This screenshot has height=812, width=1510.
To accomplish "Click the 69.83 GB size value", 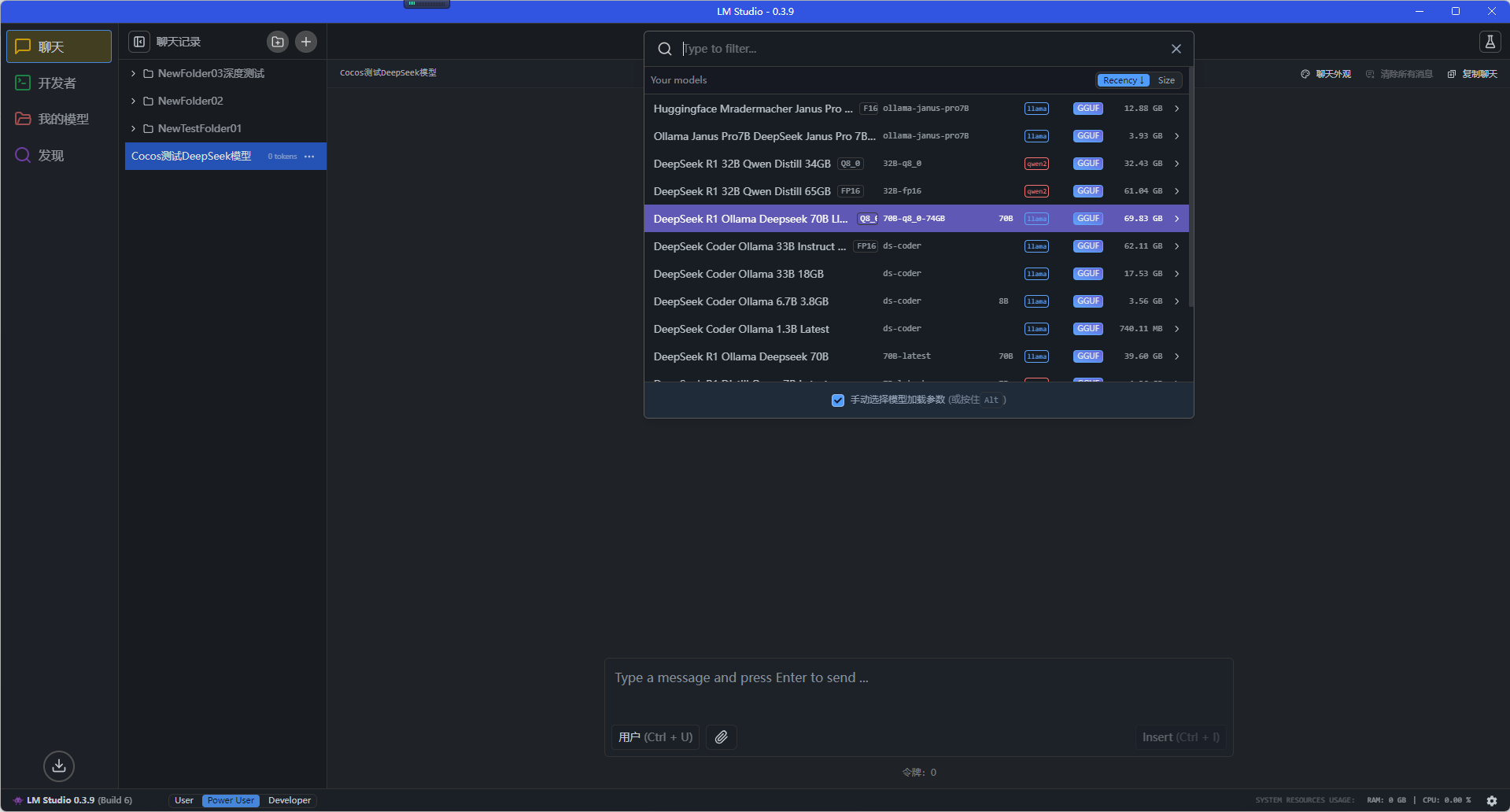I will (1143, 219).
